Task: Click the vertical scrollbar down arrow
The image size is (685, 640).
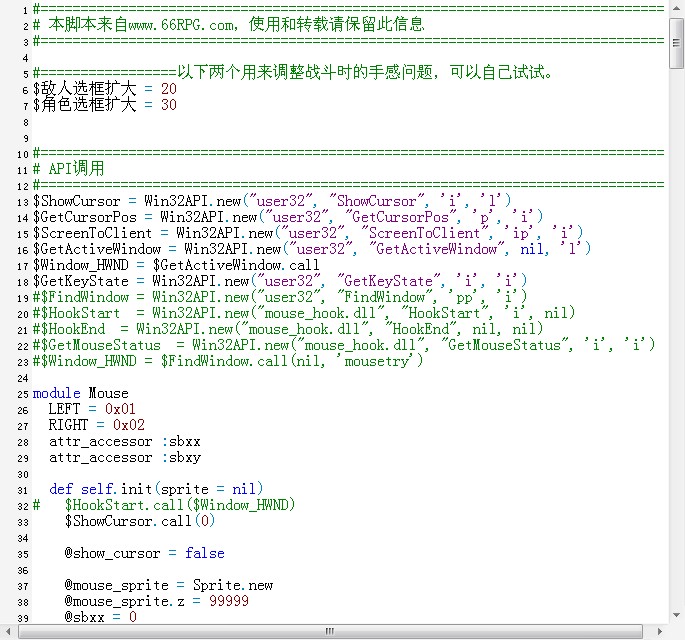Action: (676, 616)
